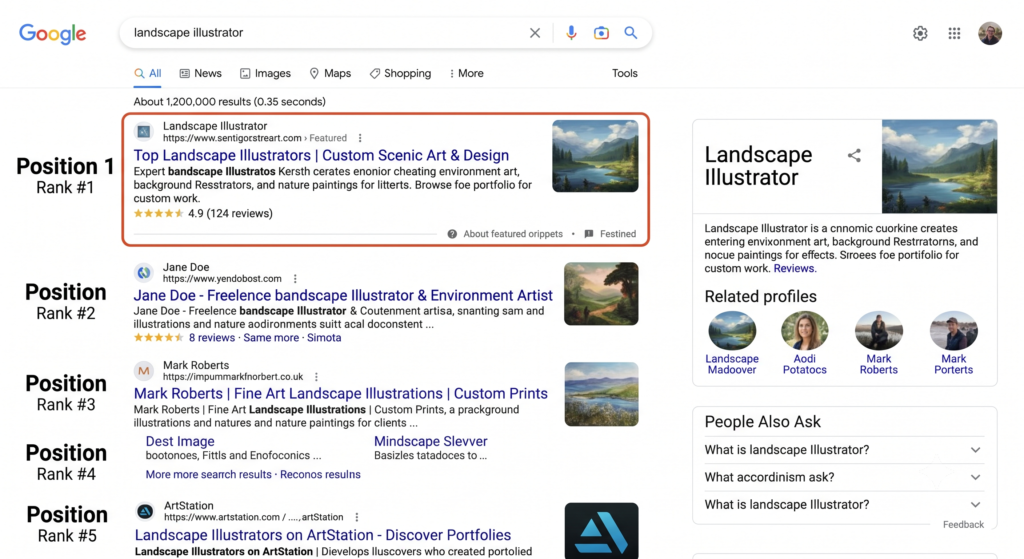Open 'Top Landscape Illustrators' result title
Image resolution: width=1024 pixels, height=559 pixels.
coord(321,155)
